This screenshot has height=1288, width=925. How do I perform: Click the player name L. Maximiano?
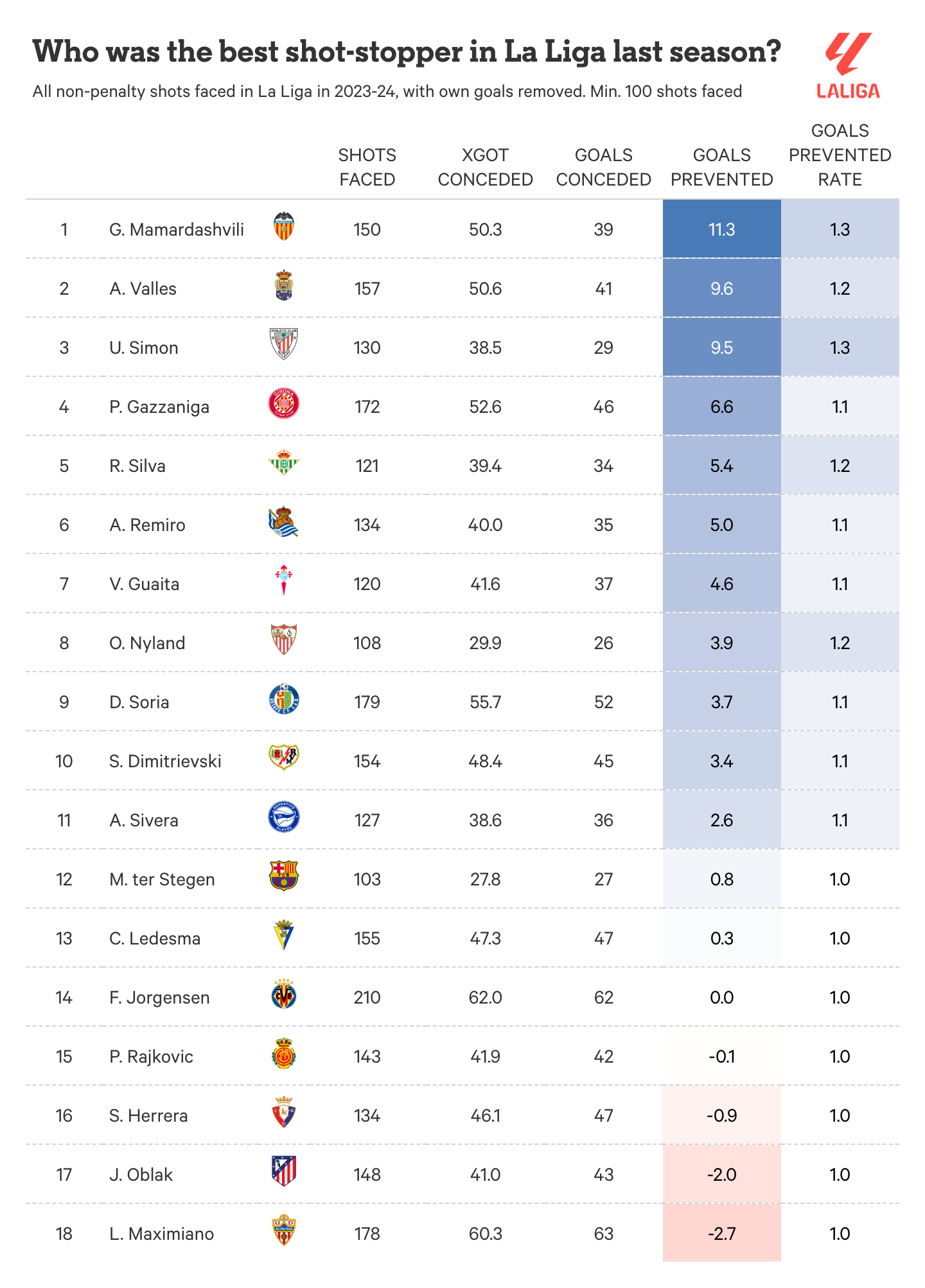[161, 1234]
